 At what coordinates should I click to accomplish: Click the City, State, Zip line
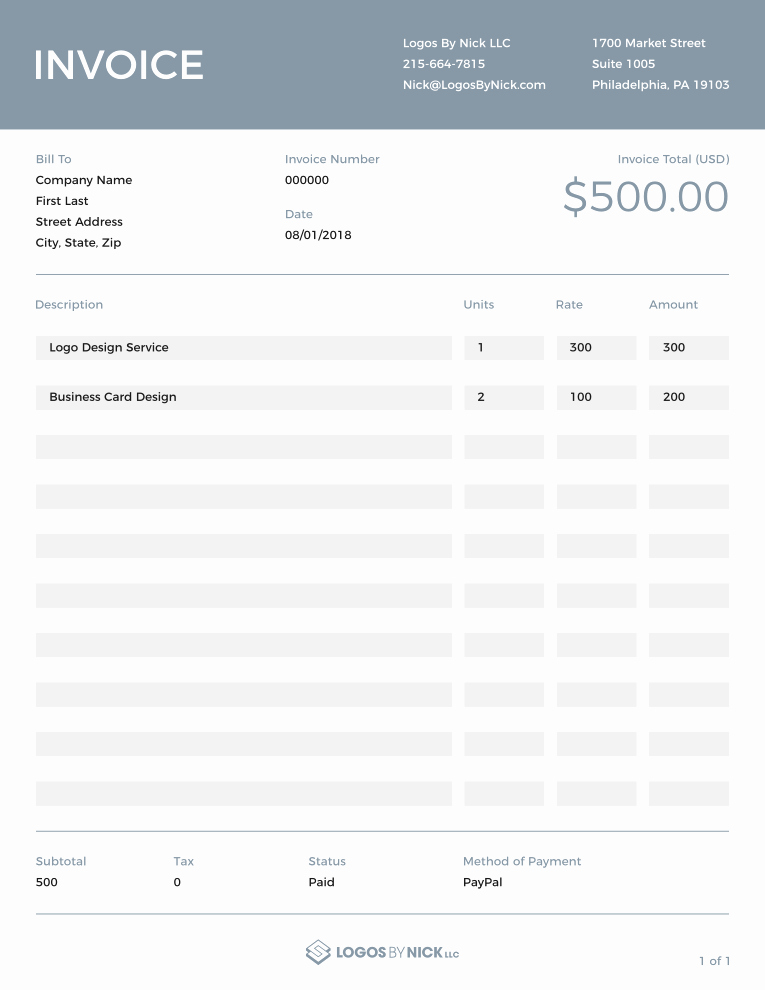(78, 242)
